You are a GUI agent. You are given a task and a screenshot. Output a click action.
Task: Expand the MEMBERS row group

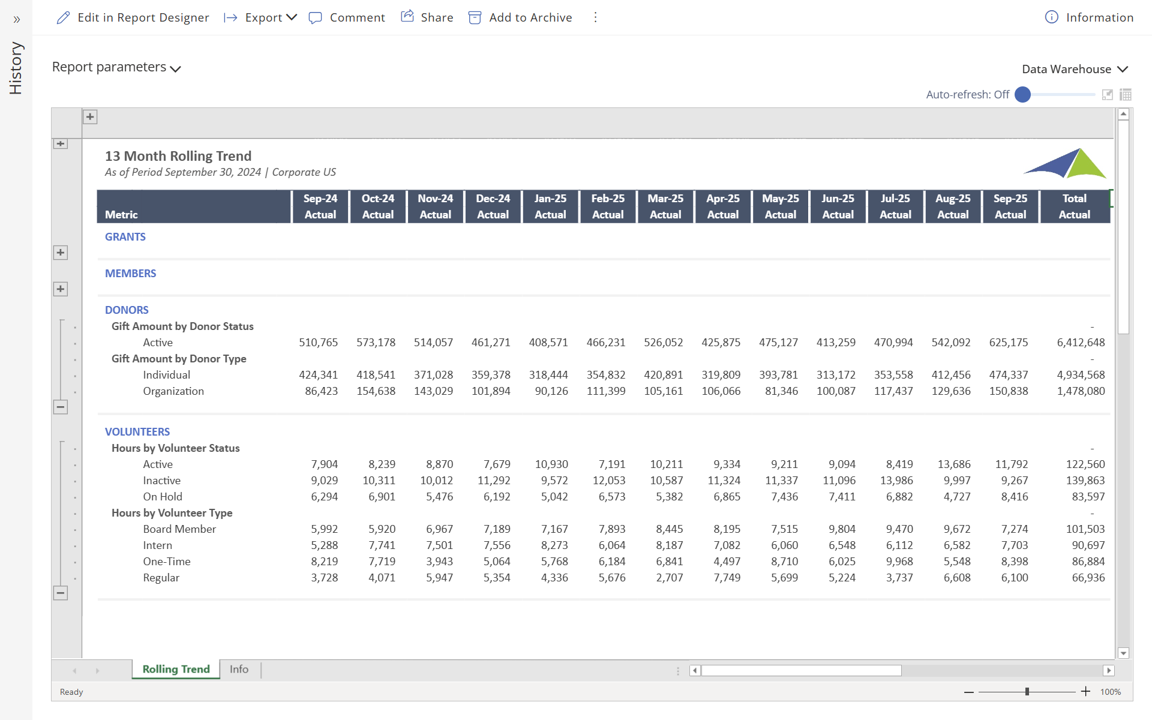tap(60, 289)
